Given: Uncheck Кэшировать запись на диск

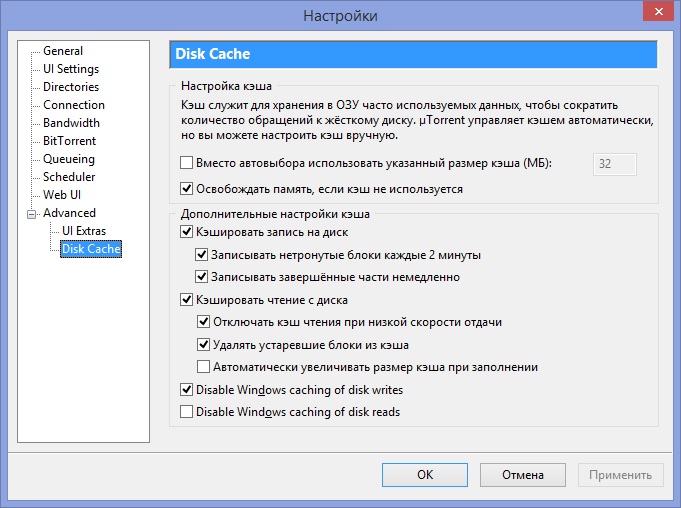Looking at the screenshot, I should click(186, 232).
